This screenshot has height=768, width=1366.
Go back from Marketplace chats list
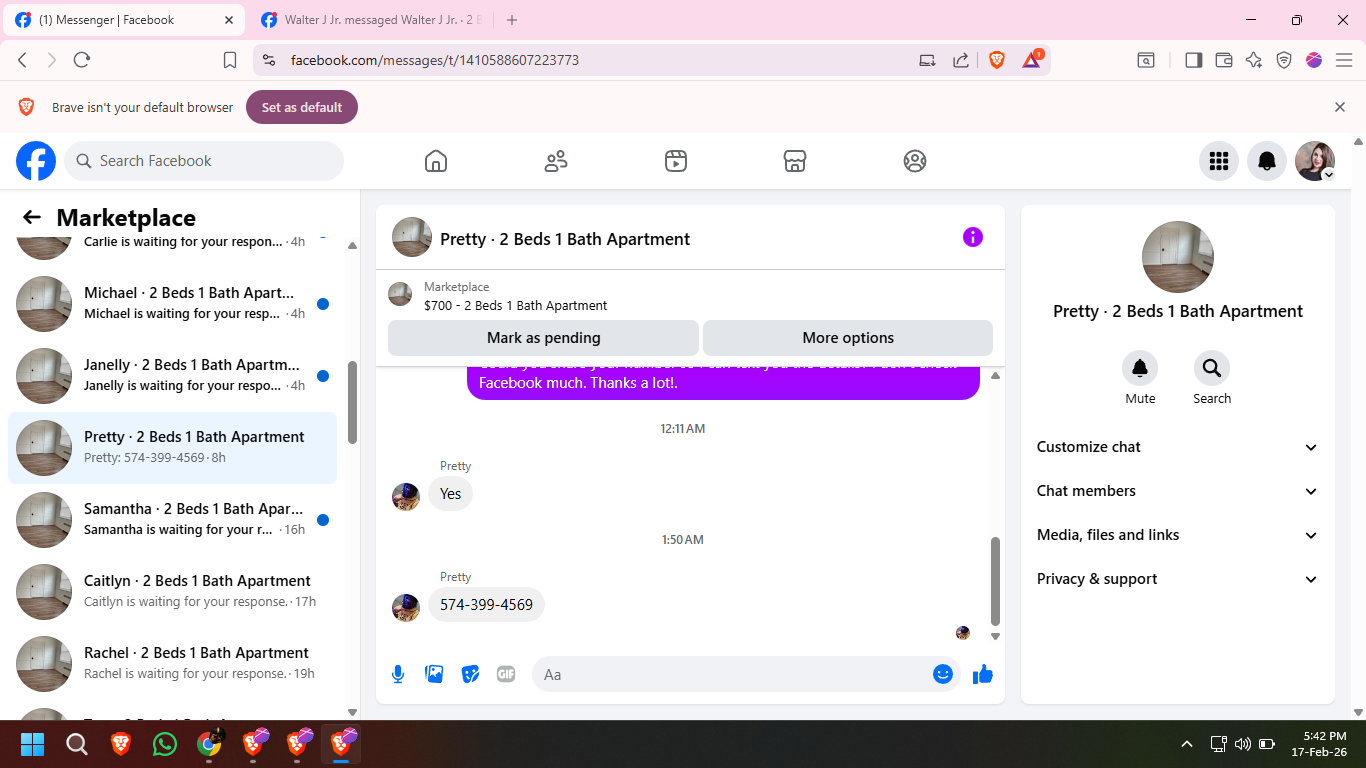point(32,218)
